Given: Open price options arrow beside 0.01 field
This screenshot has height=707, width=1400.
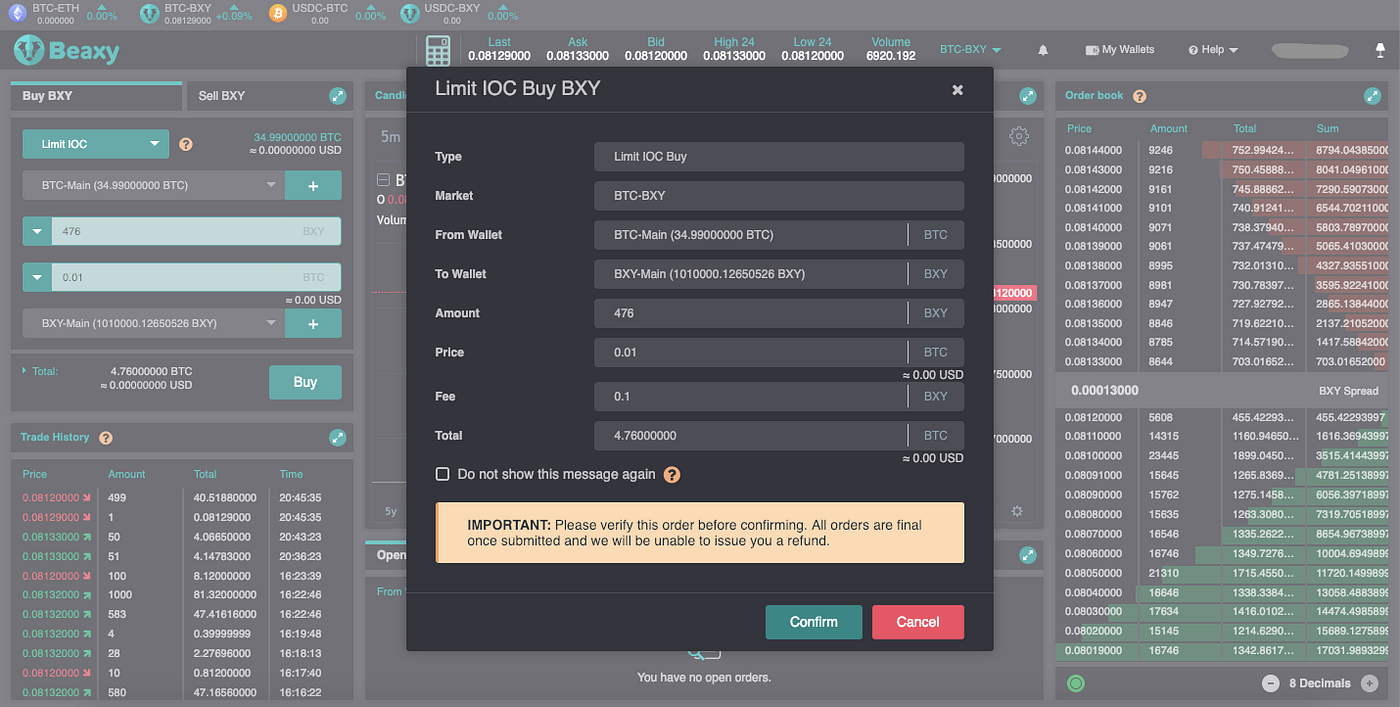Looking at the screenshot, I should 37,277.
